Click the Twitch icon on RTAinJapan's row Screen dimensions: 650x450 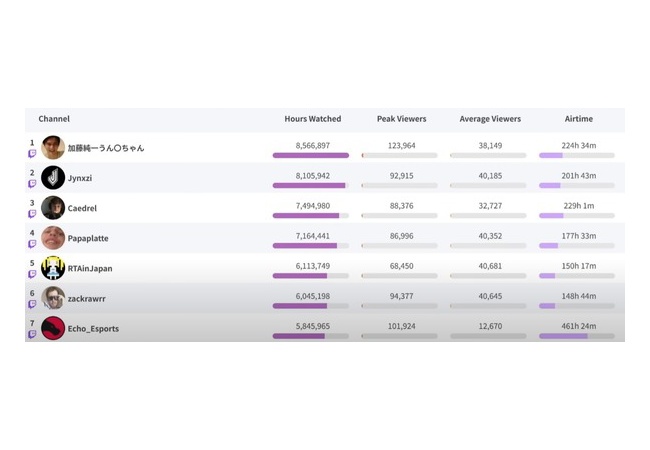coord(32,274)
